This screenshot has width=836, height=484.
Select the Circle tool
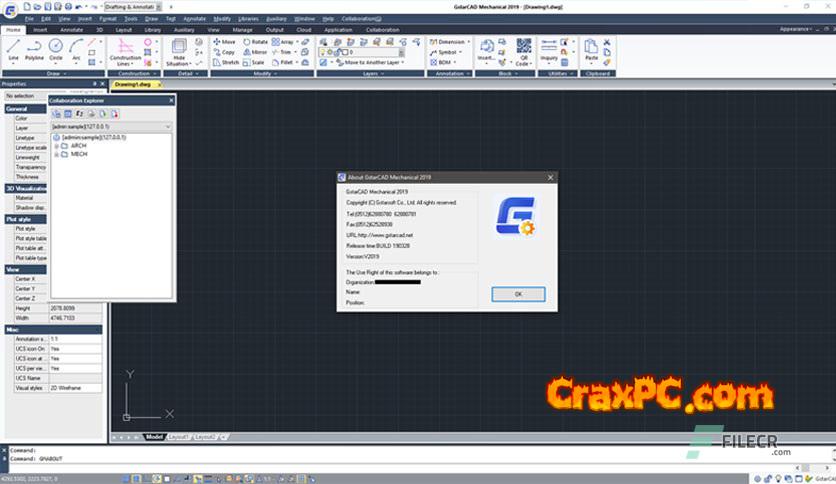pyautogui.click(x=55, y=50)
